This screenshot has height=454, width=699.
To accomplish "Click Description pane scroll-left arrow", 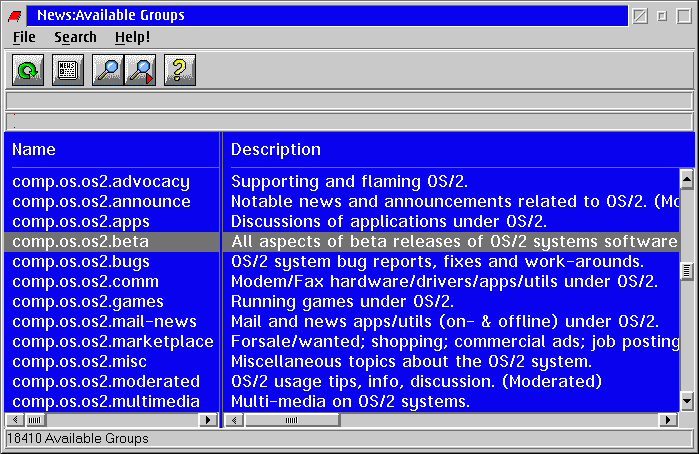I will pos(234,420).
